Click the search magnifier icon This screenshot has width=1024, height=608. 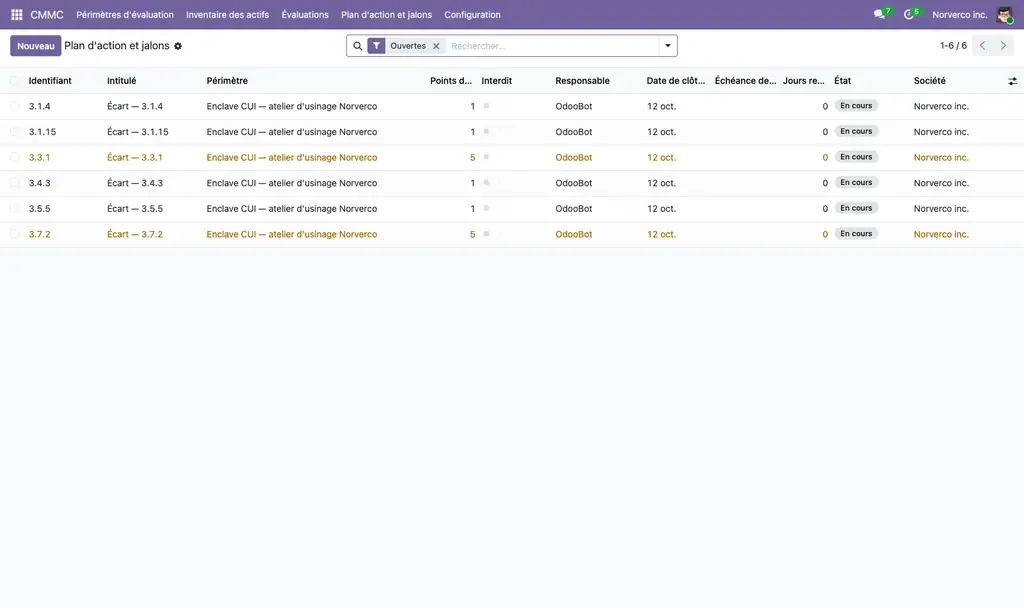point(357,46)
